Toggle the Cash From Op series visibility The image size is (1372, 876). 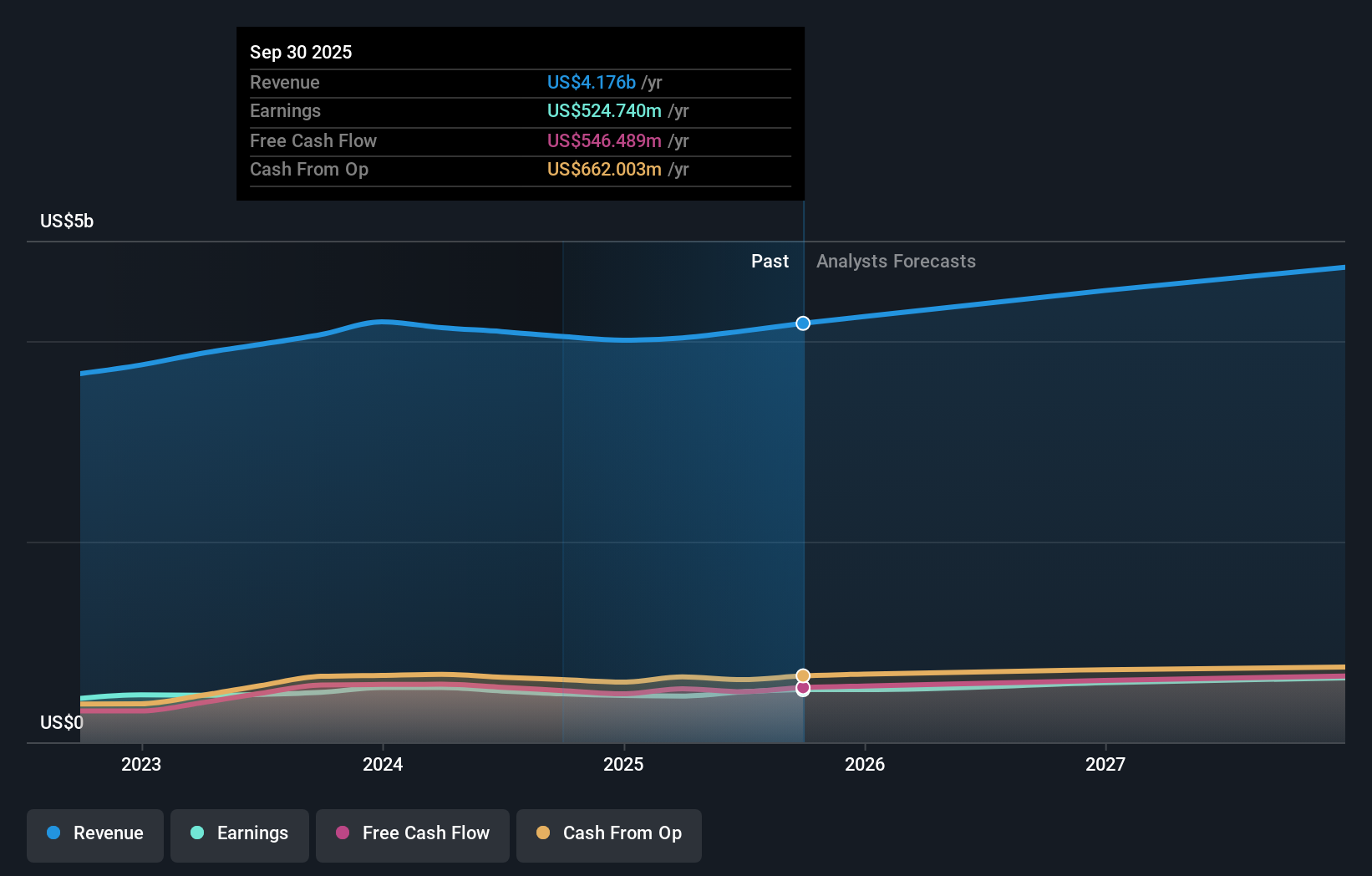coord(609,835)
